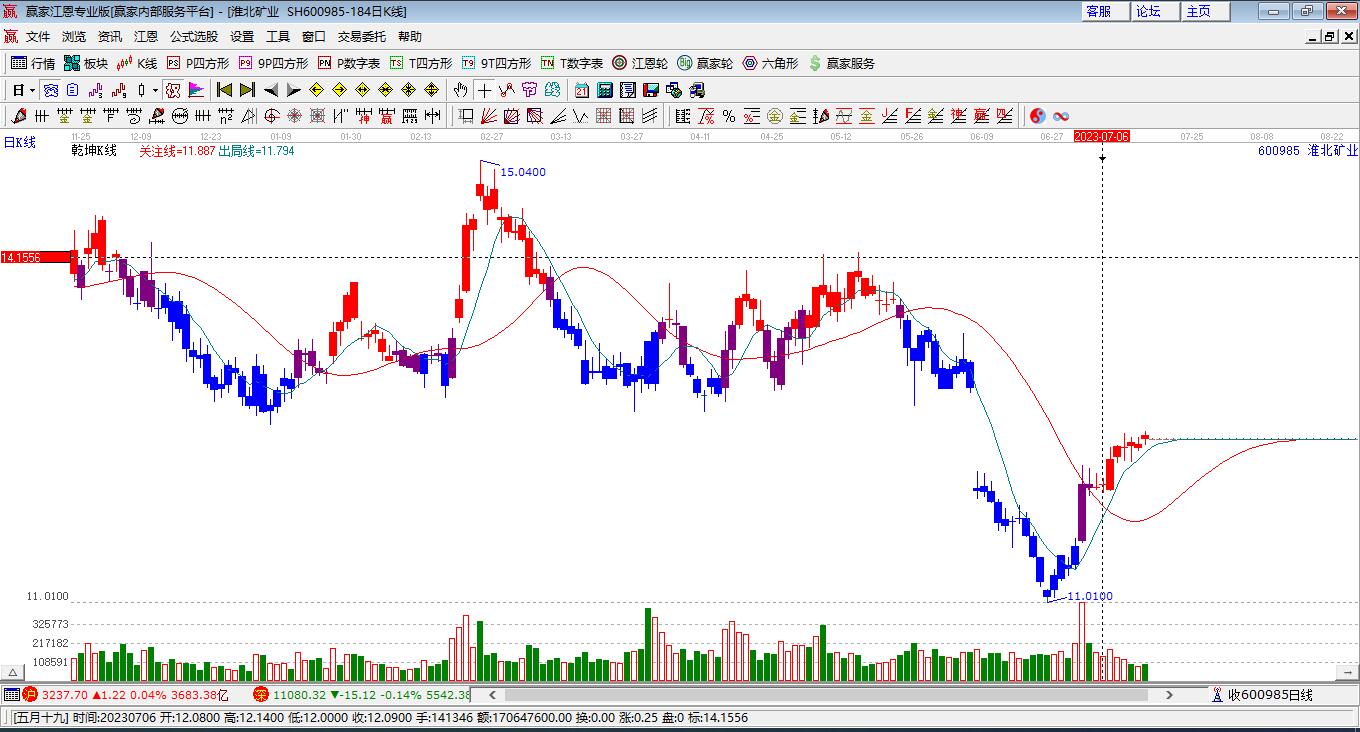The image size is (1360, 732).
Task: Click the horizontal scrollbar left arrow
Action: tap(491, 694)
